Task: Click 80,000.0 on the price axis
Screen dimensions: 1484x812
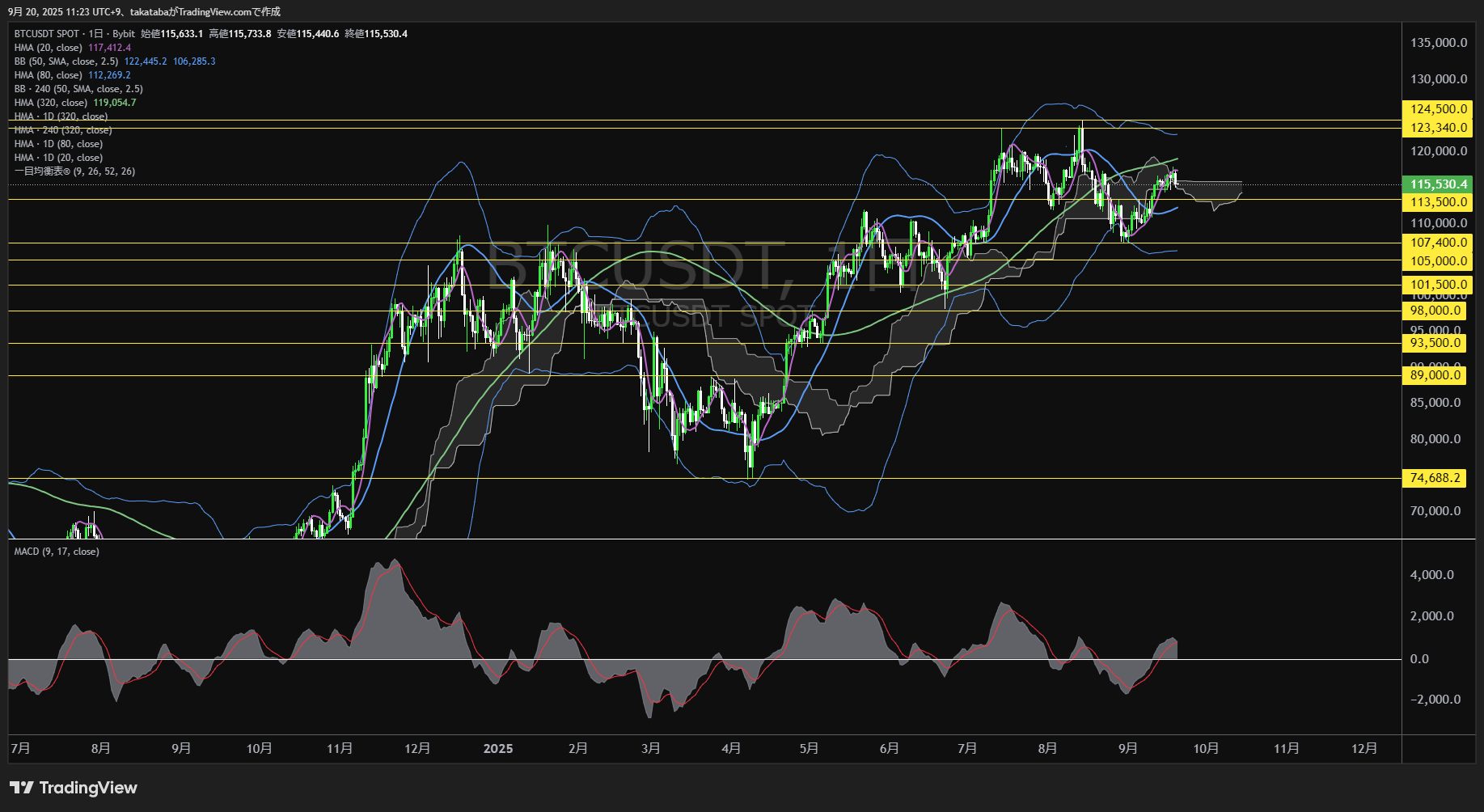Action: click(1435, 439)
